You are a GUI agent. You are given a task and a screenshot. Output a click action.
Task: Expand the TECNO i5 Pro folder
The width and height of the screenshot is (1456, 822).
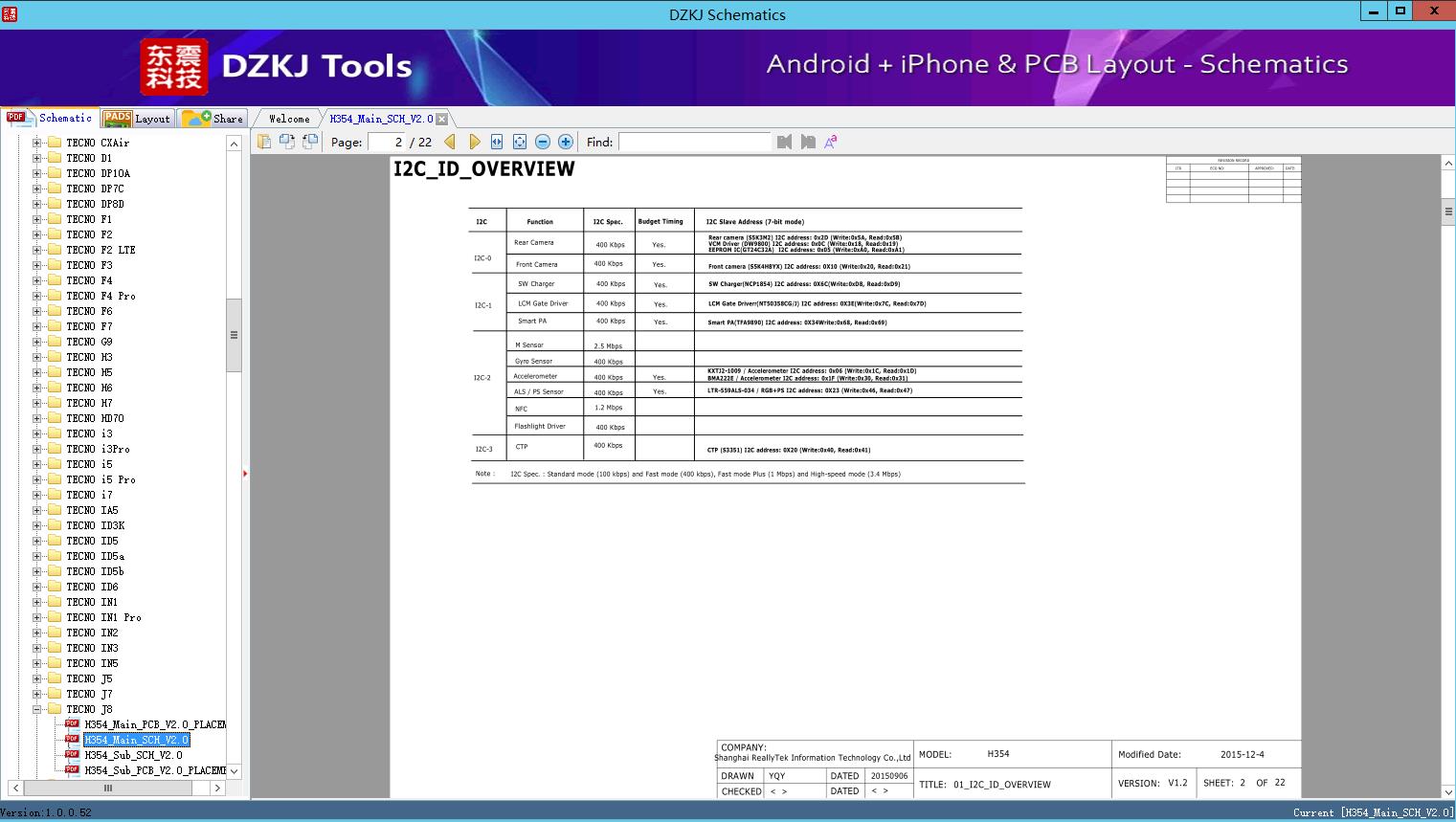37,479
